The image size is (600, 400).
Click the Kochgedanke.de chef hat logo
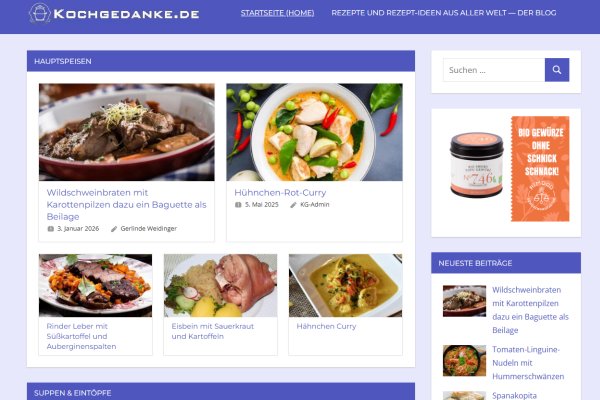[40, 13]
